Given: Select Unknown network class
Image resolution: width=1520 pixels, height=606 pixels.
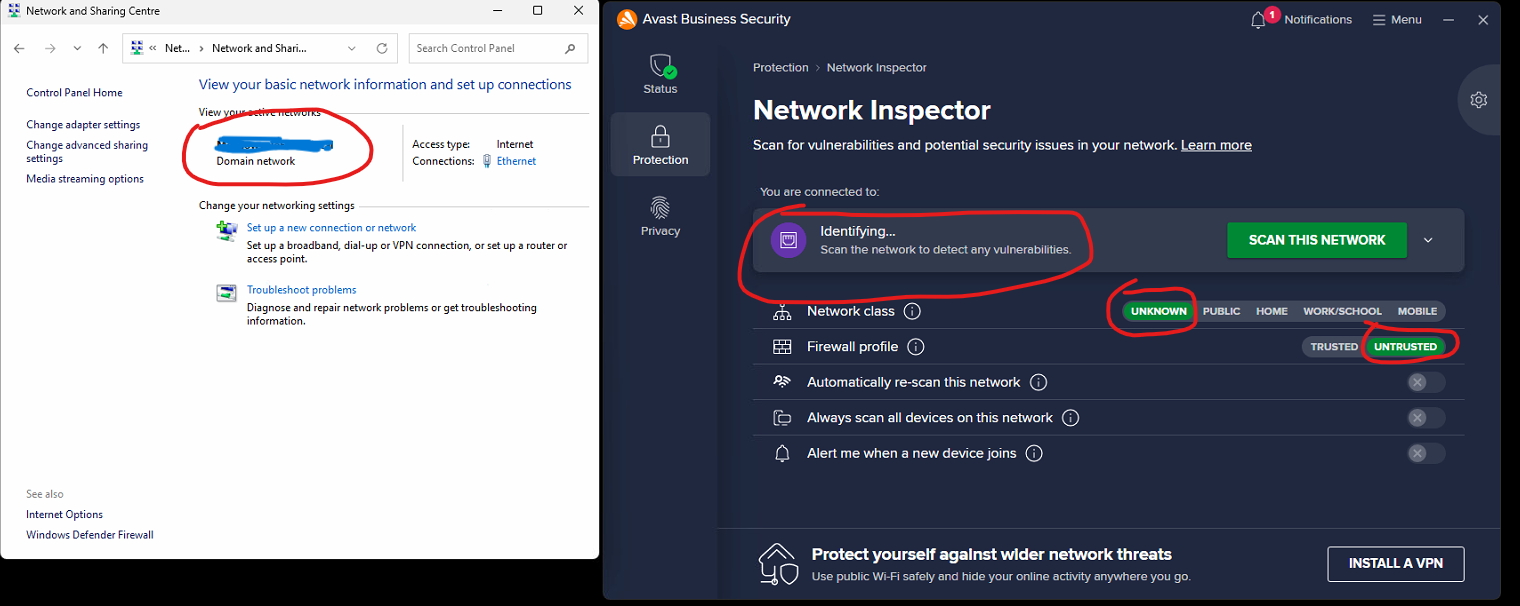Looking at the screenshot, I should [x=1158, y=311].
